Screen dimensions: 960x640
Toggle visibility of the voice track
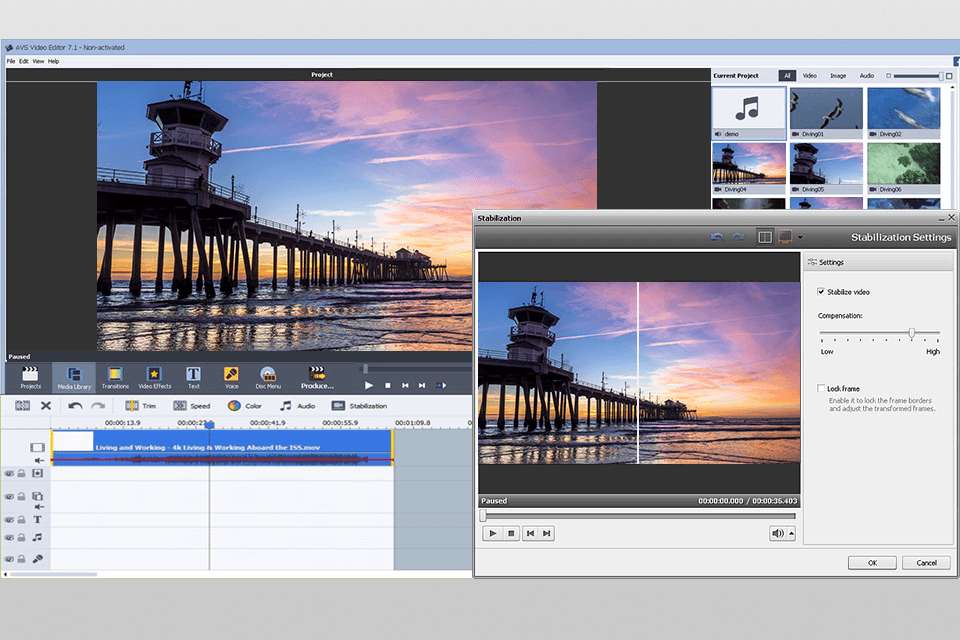coord(9,559)
